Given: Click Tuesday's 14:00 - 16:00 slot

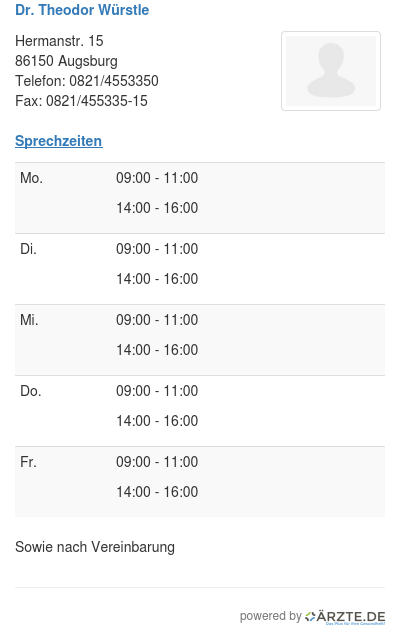Looking at the screenshot, I should point(157,279).
